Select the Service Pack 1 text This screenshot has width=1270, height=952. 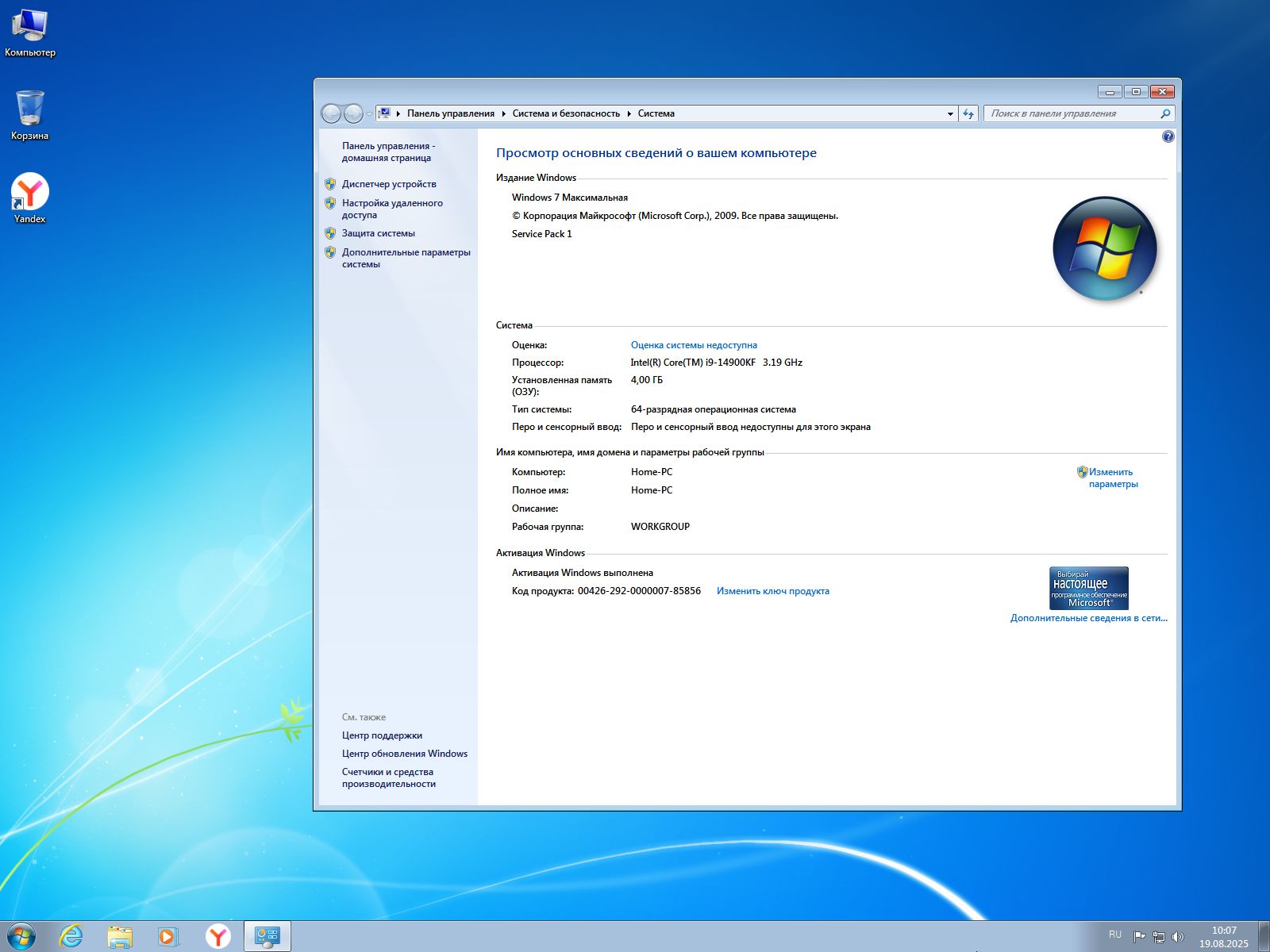pos(542,234)
